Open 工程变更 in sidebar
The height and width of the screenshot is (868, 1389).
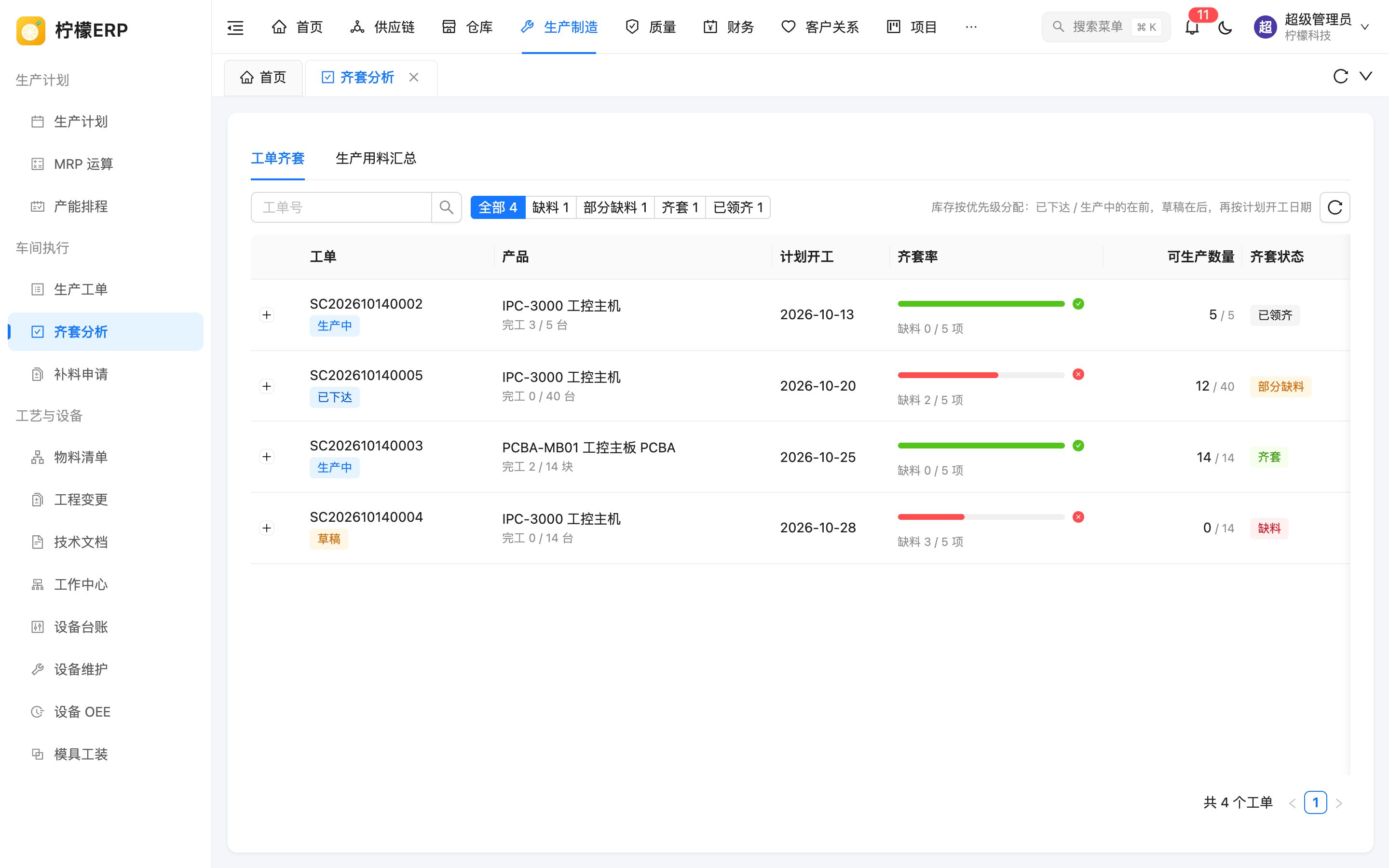point(106,500)
